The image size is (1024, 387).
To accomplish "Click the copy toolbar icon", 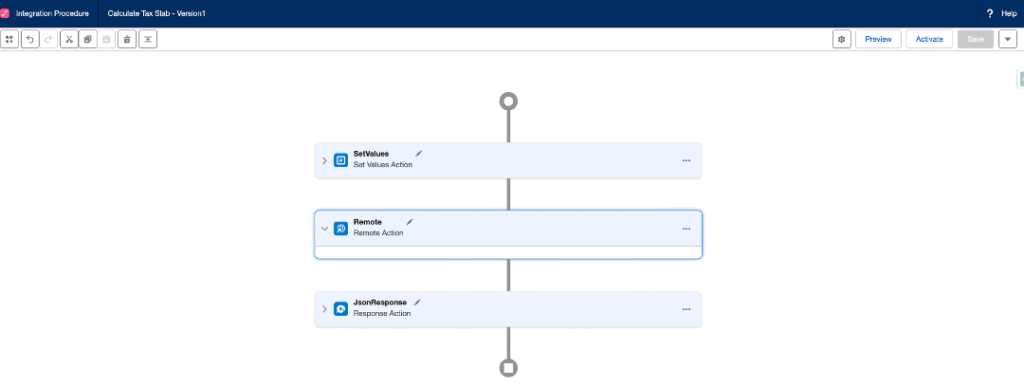I will click(88, 39).
